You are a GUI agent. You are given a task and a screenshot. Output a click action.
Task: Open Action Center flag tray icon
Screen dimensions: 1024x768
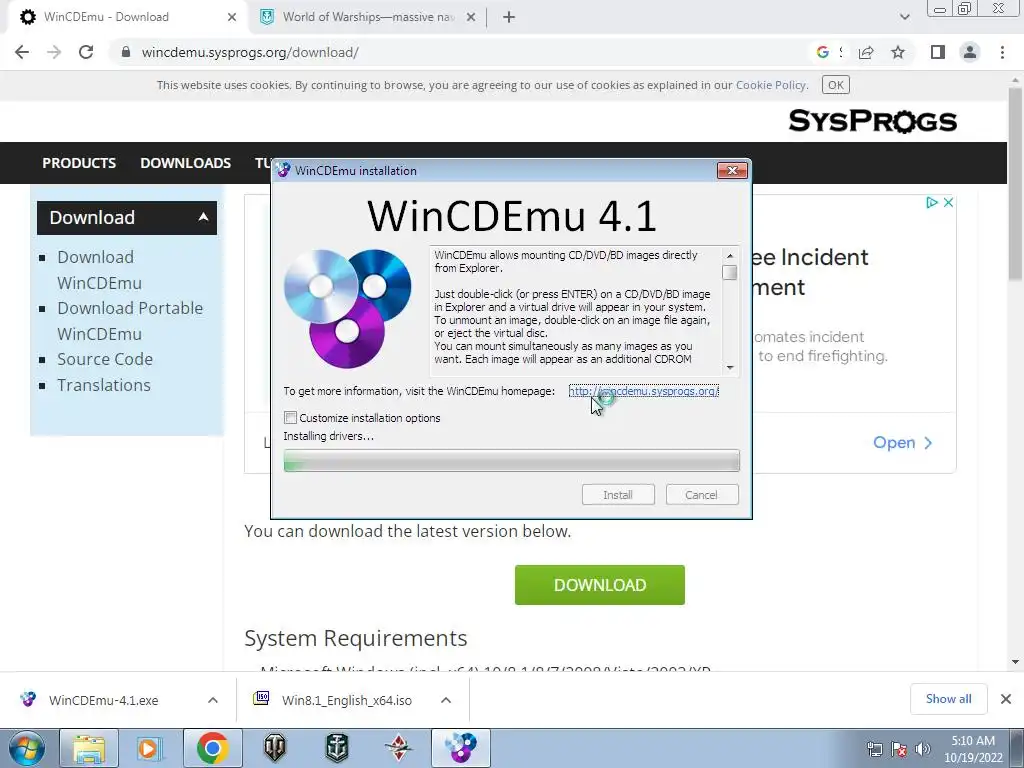[x=899, y=749]
